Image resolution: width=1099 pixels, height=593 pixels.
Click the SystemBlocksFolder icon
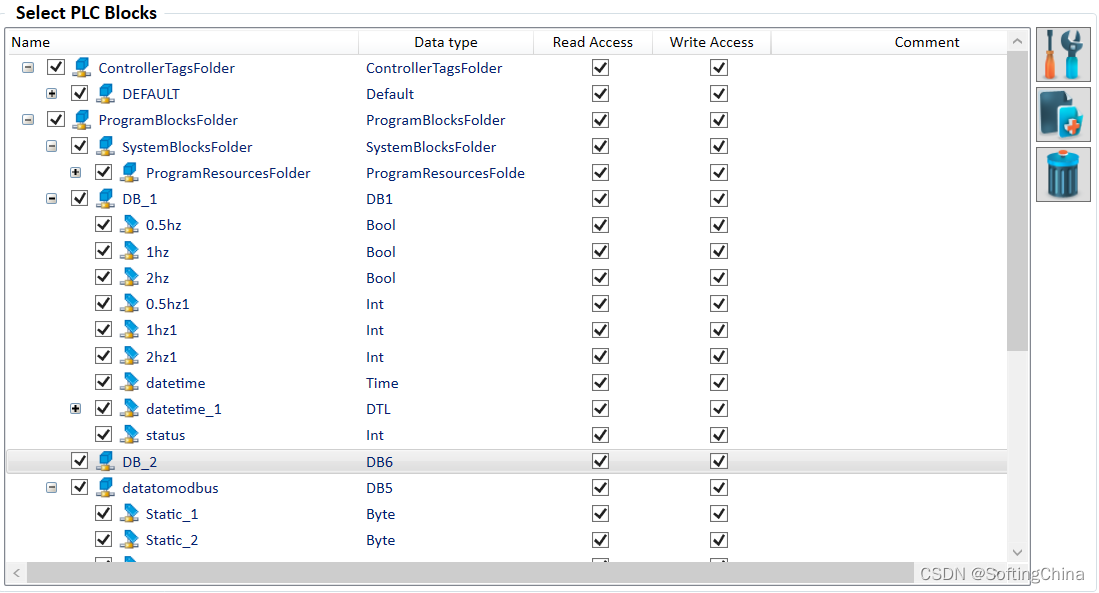point(106,146)
